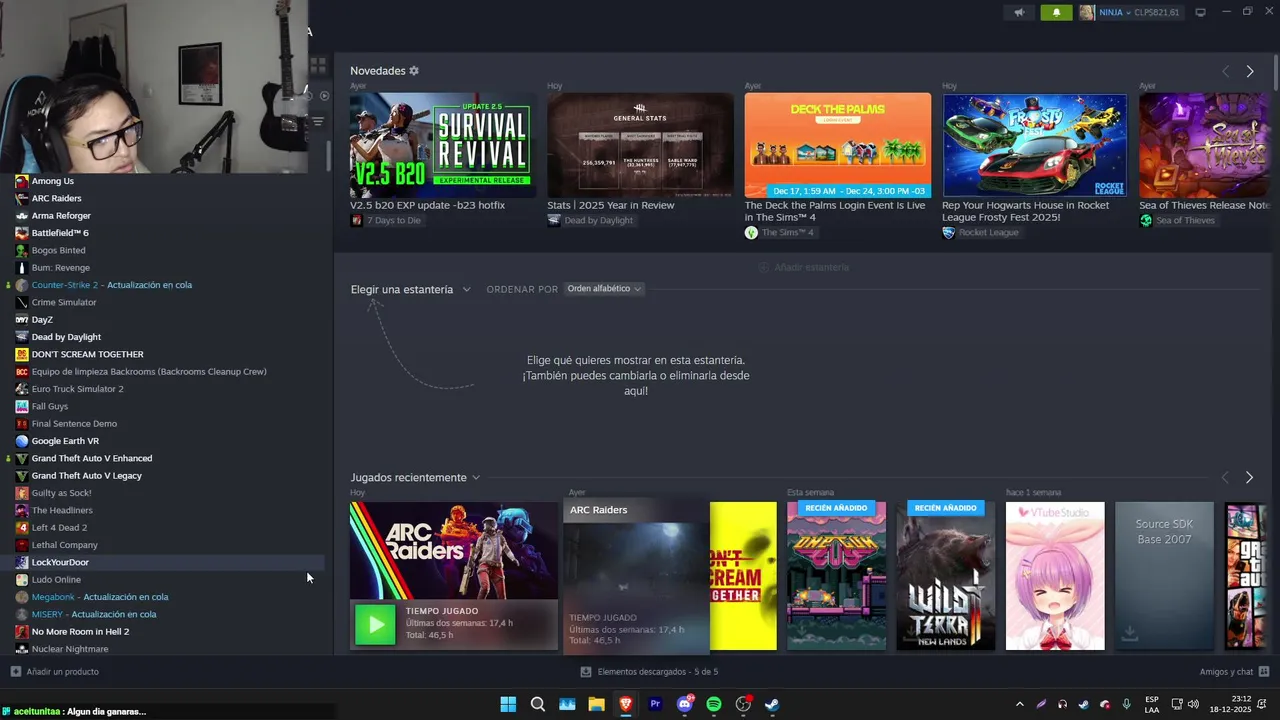This screenshot has height=720, width=1280.
Task: Select No More Room in Hell 2
Action: click(80, 632)
